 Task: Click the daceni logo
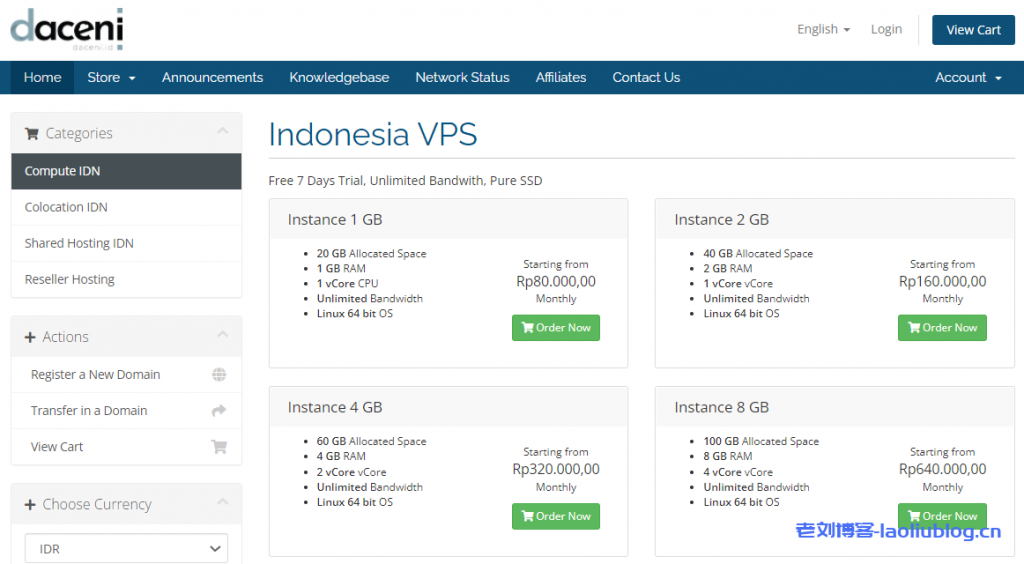click(67, 29)
